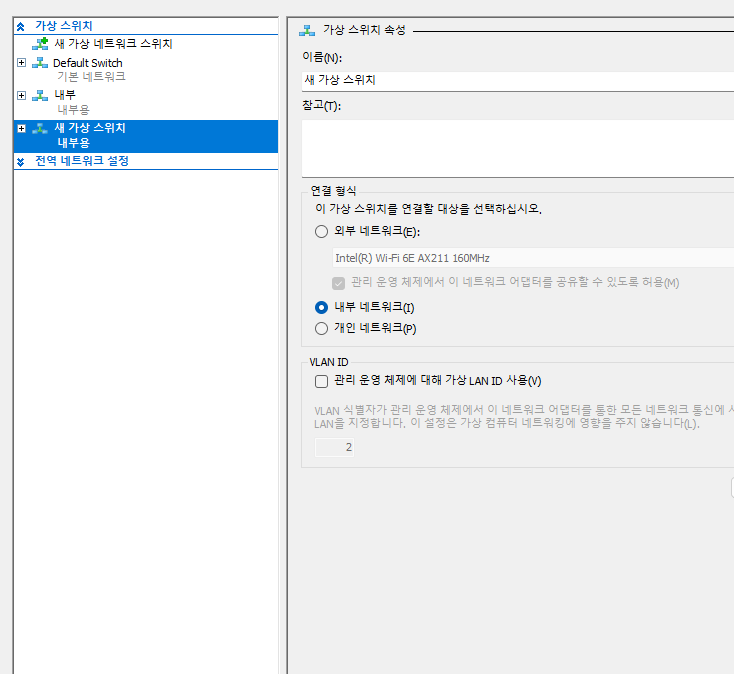
Task: Select 새 가상 네트워크 스위치 tree item
Action: (x=113, y=44)
